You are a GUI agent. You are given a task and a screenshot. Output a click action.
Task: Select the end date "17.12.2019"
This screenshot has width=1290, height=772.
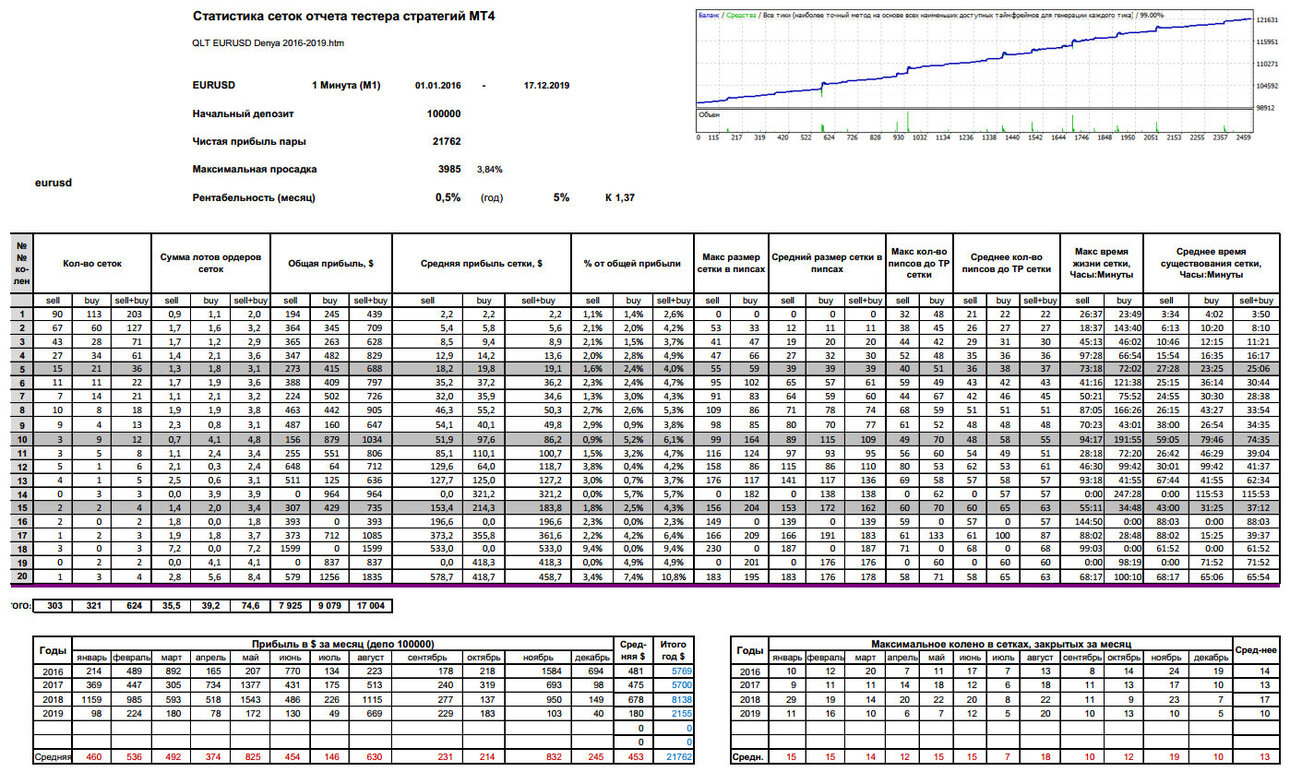pos(546,86)
